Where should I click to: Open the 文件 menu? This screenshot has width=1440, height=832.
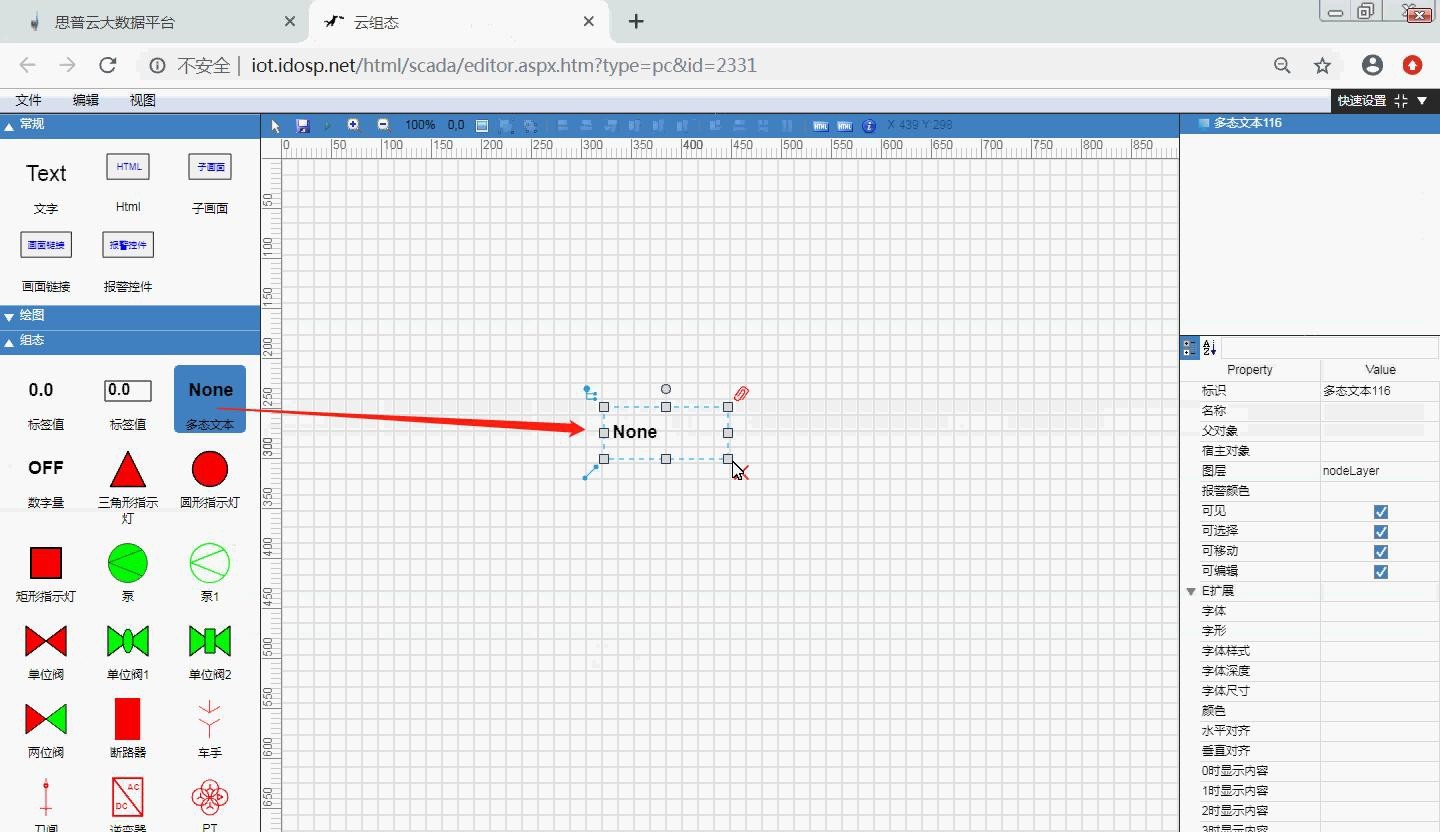[28, 100]
